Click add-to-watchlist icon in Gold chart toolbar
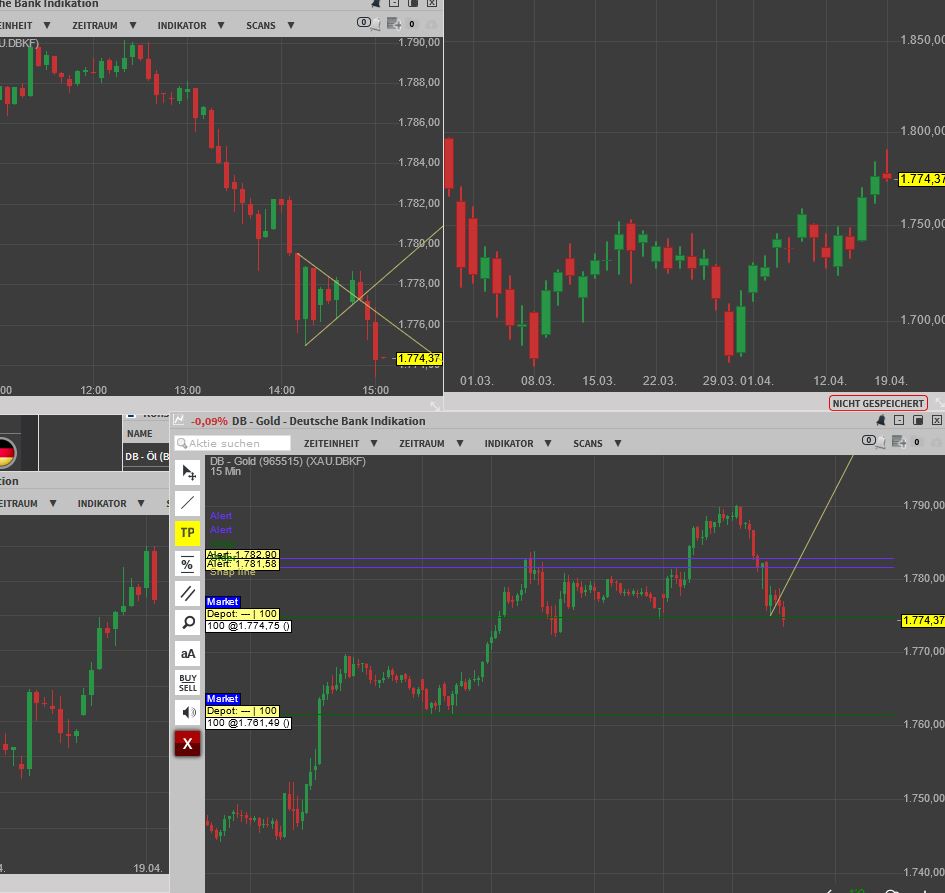 point(899,442)
